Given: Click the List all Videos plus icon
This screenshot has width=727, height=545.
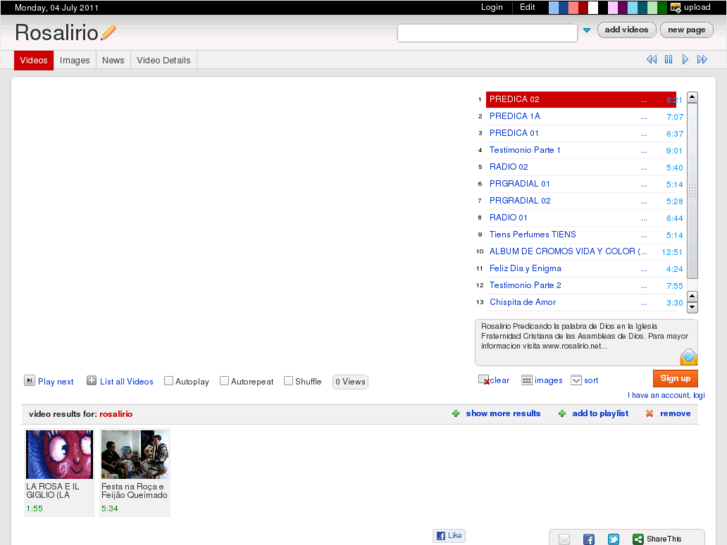Looking at the screenshot, I should click(x=91, y=381).
